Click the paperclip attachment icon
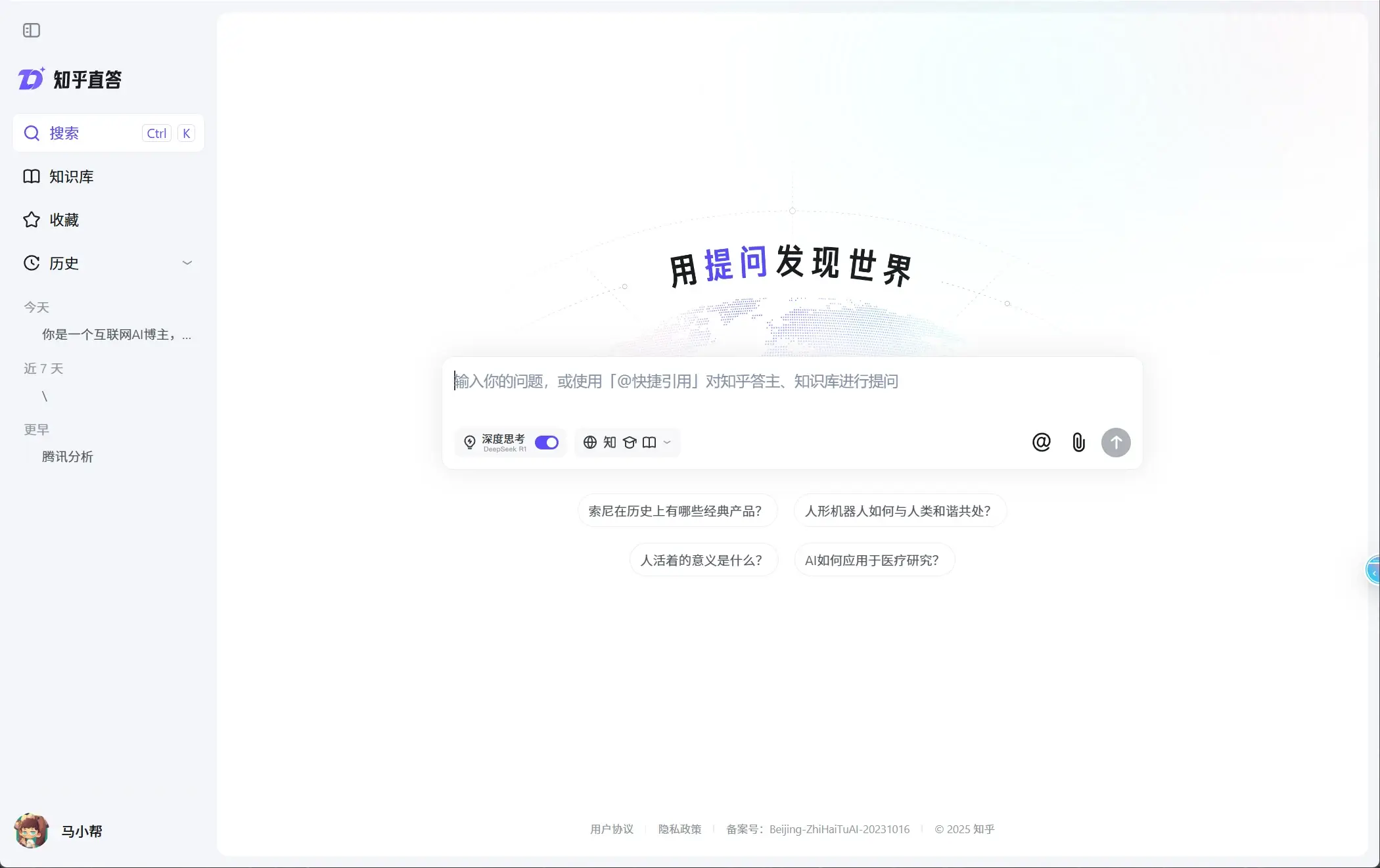Viewport: 1380px width, 868px height. (1078, 442)
